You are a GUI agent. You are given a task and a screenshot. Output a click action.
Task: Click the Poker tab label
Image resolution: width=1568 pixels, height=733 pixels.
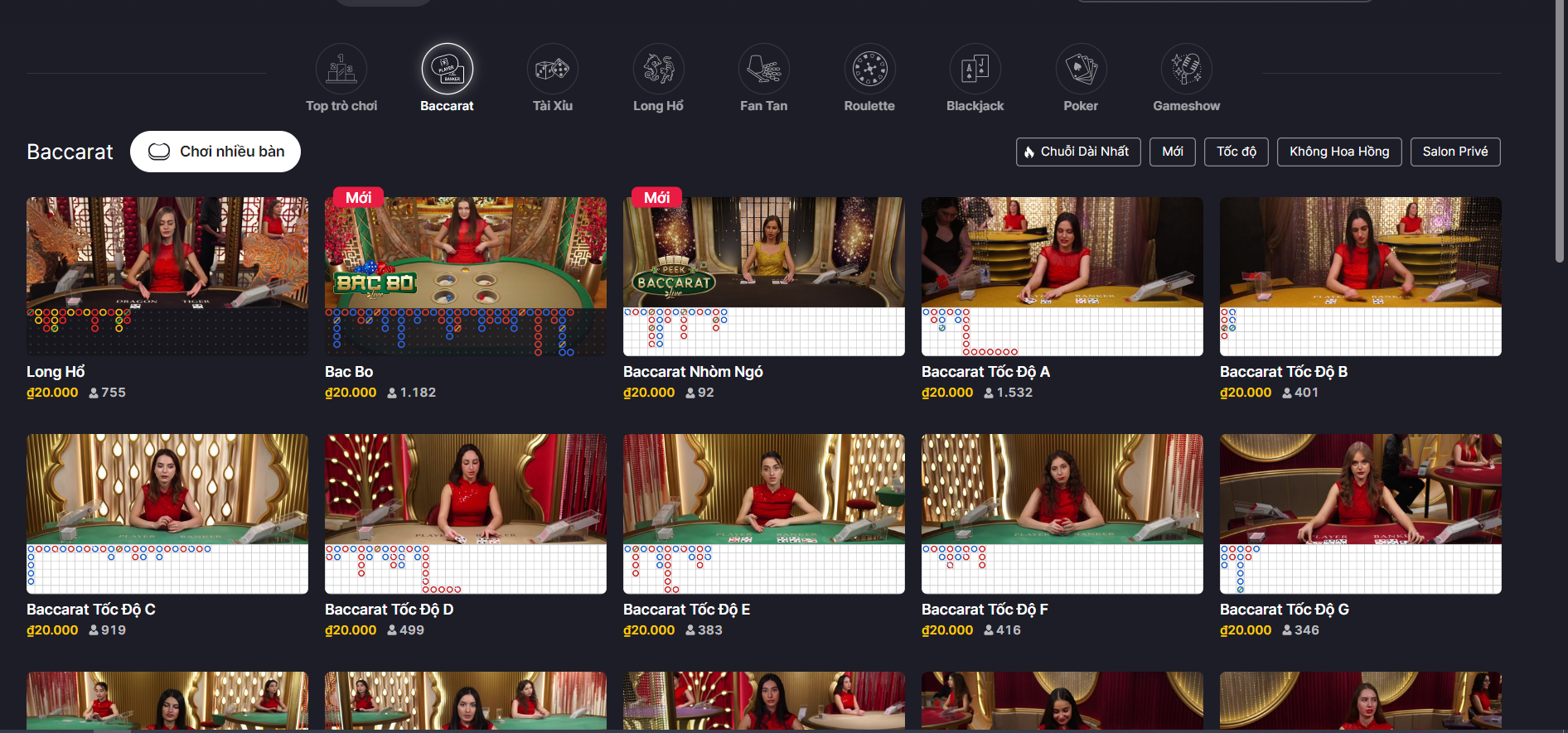(x=1081, y=106)
